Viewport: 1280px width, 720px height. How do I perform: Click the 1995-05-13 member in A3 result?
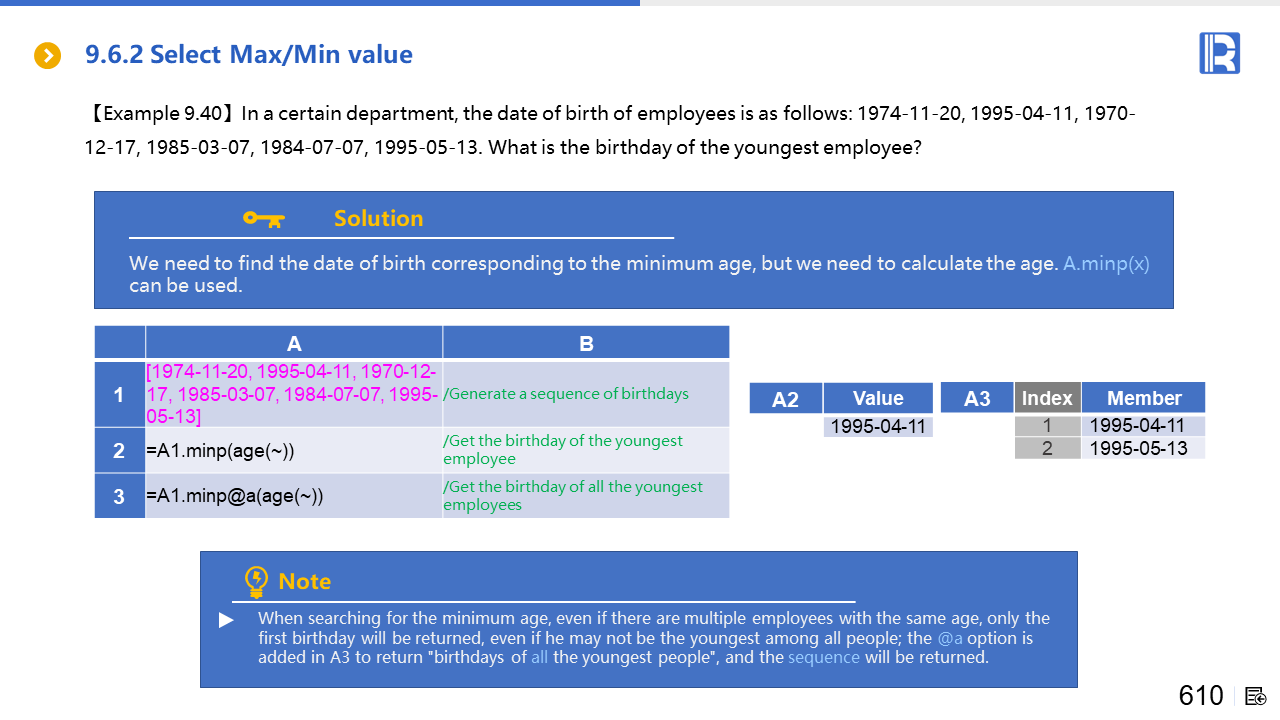pos(1138,448)
